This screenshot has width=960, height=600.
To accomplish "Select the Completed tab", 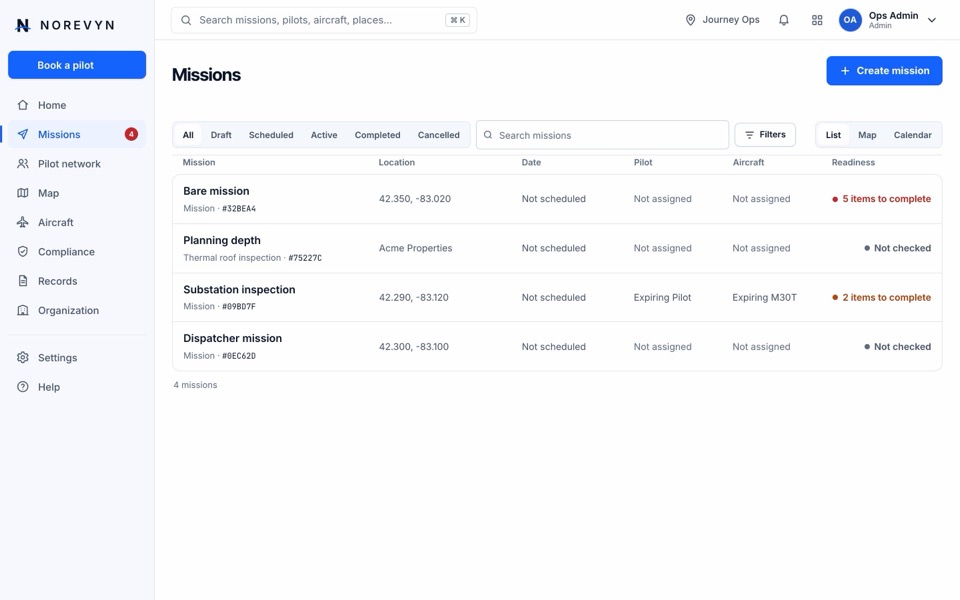I will click(x=377, y=135).
